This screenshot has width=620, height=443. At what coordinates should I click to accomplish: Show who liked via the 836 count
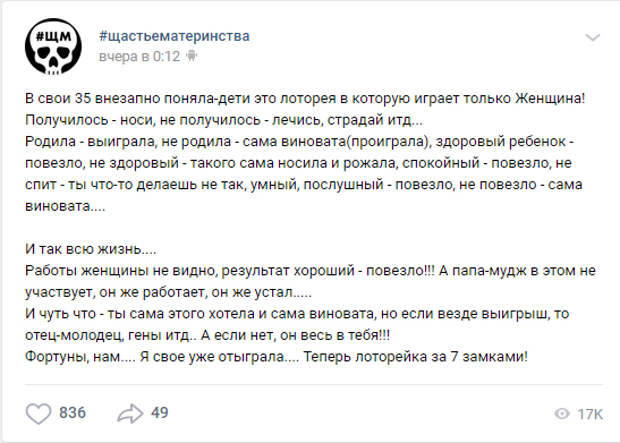(72, 413)
